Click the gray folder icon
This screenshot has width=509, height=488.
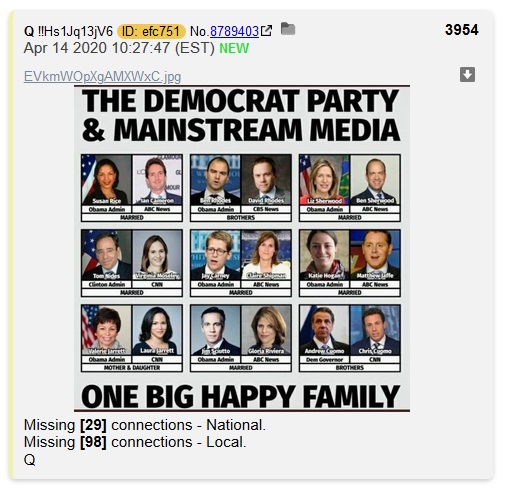288,29
